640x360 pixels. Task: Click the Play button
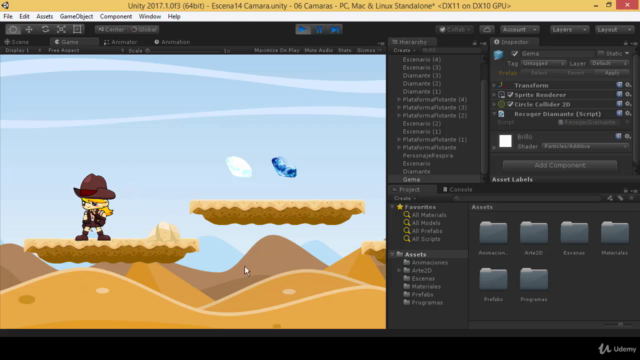[x=303, y=29]
